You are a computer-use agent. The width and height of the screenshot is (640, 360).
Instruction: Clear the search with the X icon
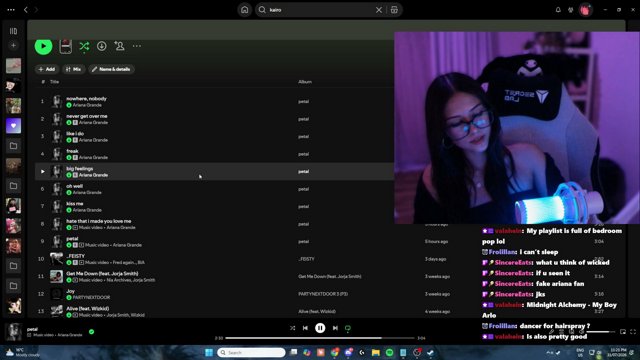pos(379,10)
